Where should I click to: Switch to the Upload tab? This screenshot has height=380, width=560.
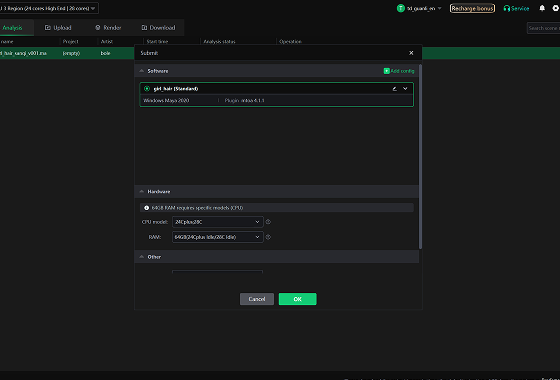pos(58,28)
